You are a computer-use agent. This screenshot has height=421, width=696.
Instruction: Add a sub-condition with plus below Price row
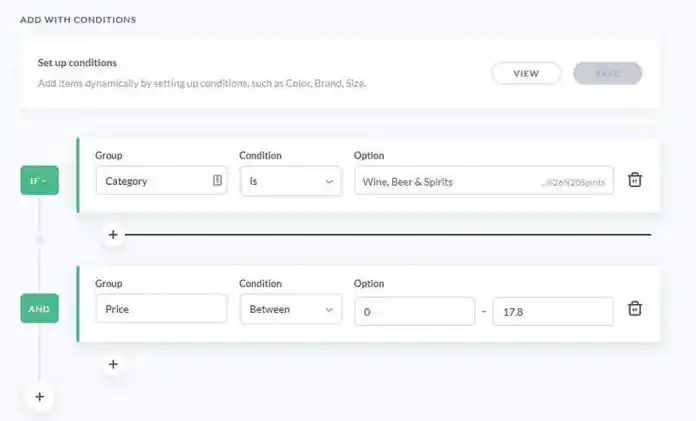coord(113,364)
